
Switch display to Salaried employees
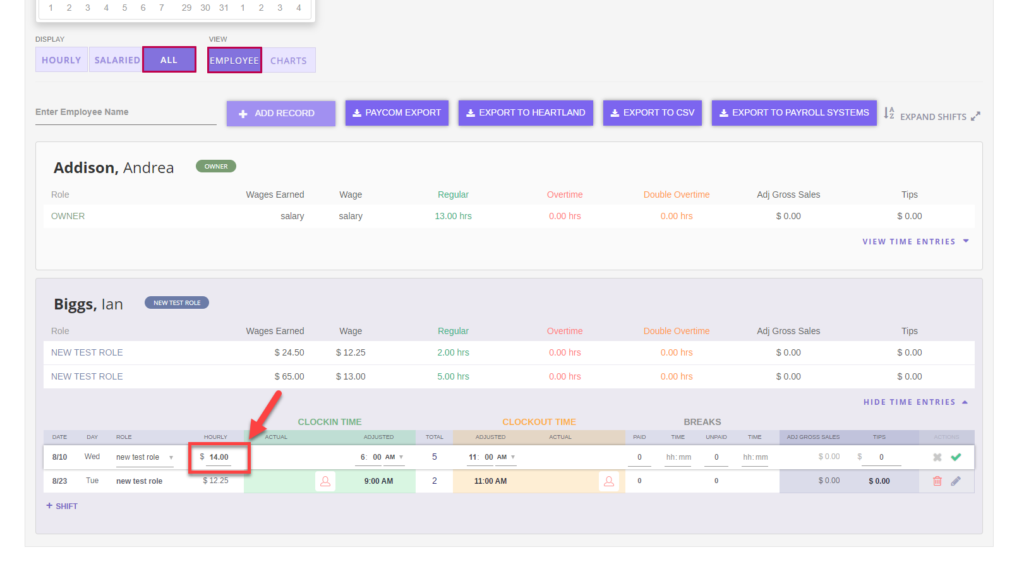[117, 60]
